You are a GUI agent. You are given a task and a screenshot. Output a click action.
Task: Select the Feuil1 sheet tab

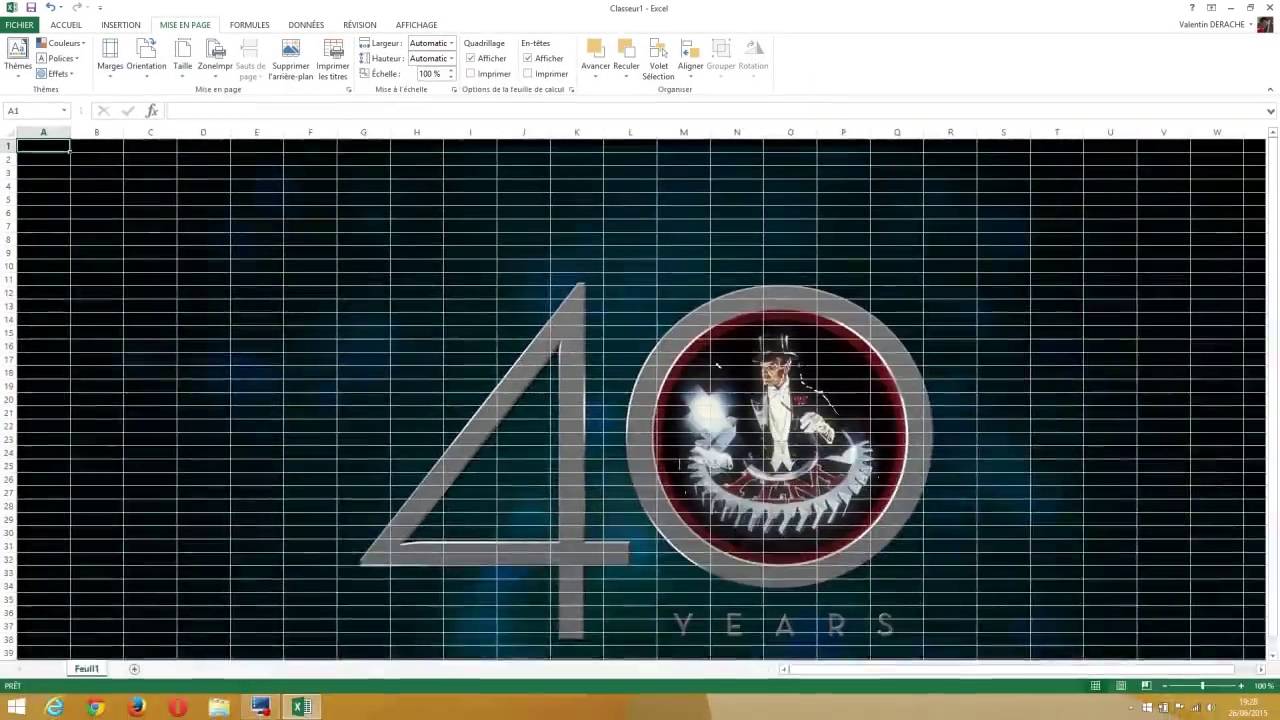click(87, 669)
